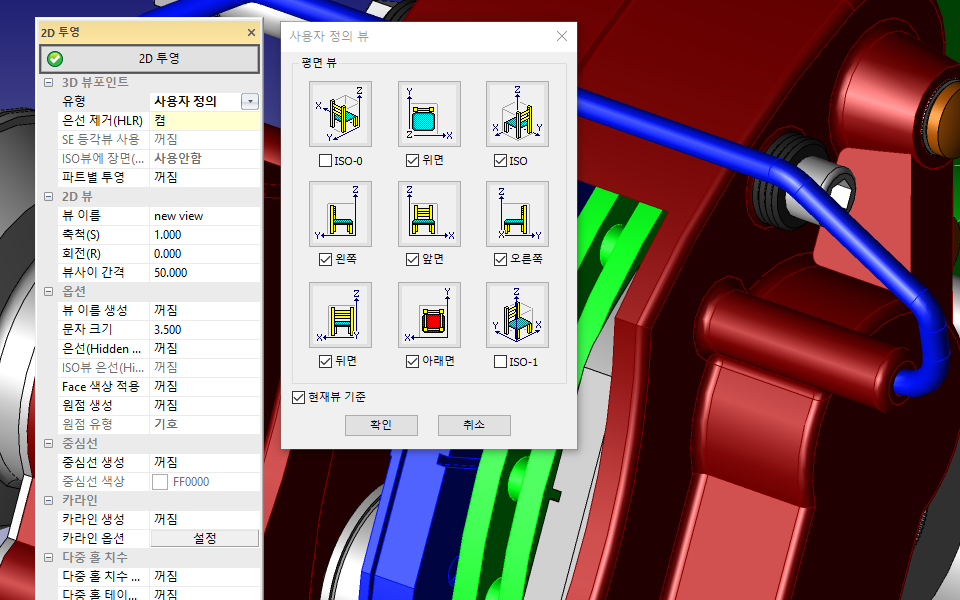Open the 유형 dropdown arrow
The image size is (960, 600).
[x=250, y=101]
